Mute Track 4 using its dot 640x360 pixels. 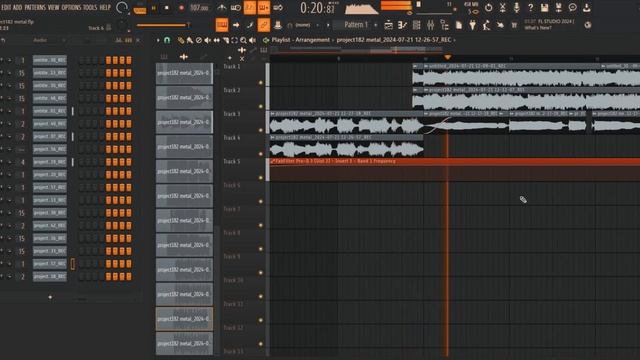coord(261,154)
